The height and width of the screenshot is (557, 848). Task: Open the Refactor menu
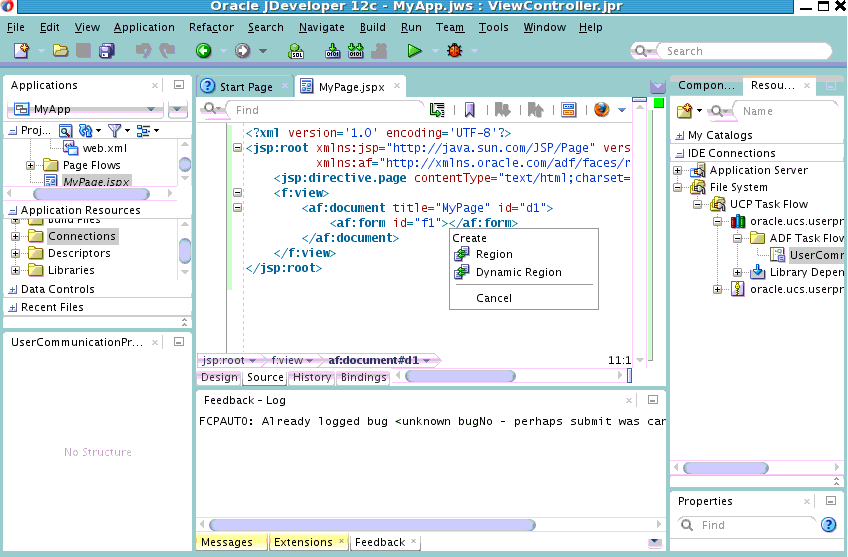click(x=211, y=27)
